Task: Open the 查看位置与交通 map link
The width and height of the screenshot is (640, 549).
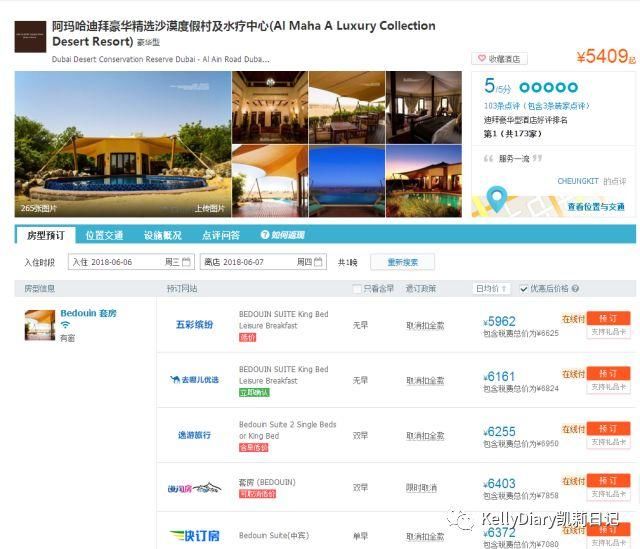Action: (x=596, y=207)
